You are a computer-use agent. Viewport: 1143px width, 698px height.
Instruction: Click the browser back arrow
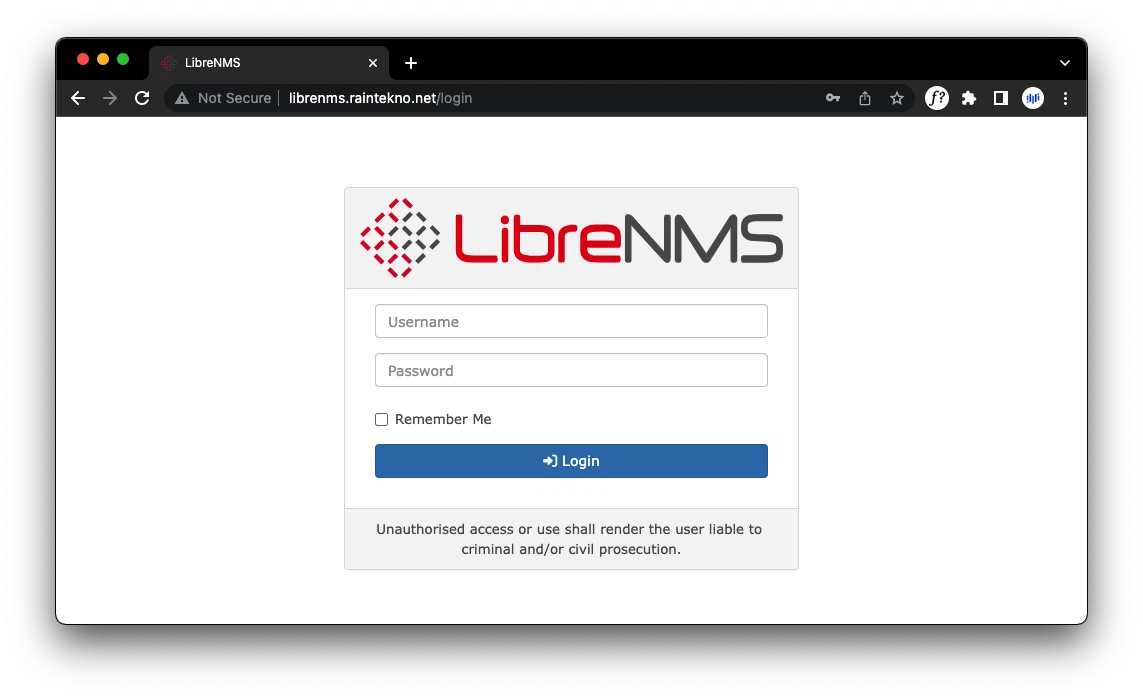pyautogui.click(x=78, y=98)
